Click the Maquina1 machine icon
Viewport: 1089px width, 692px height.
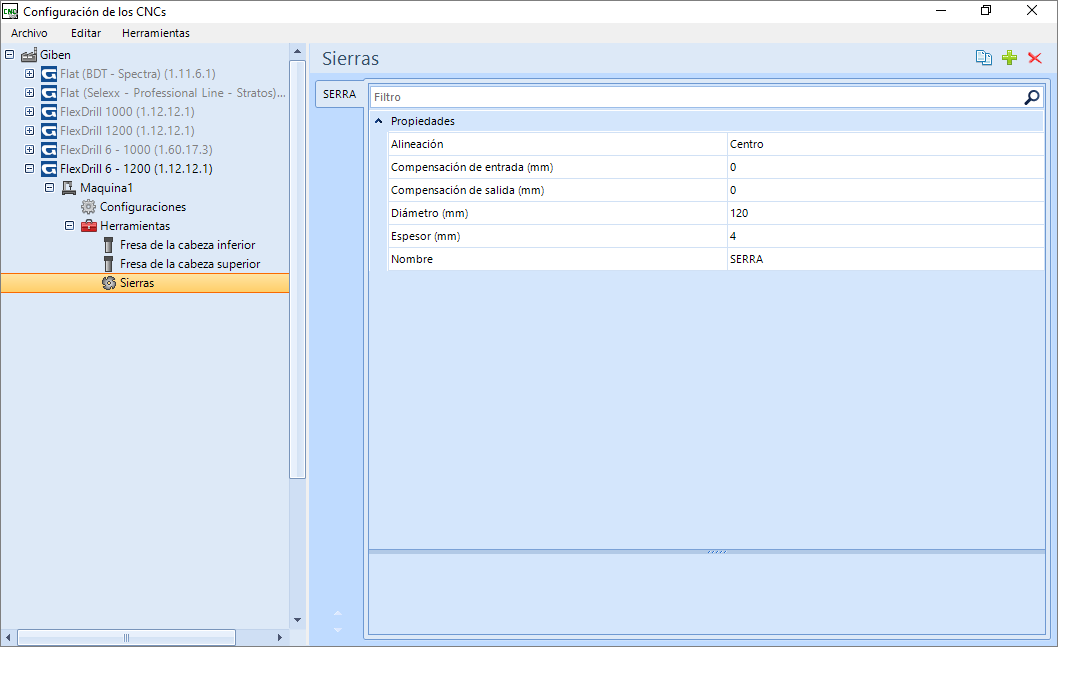pyautogui.click(x=69, y=188)
